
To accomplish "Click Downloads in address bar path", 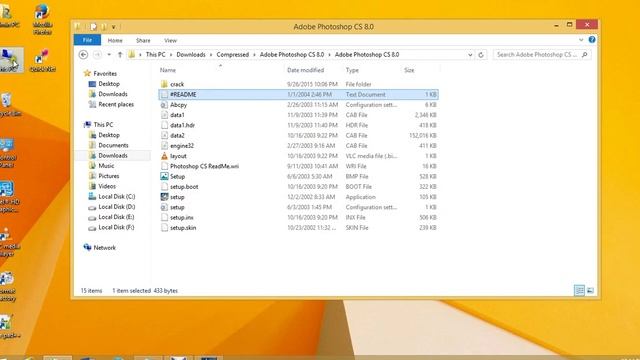I will 191,55.
